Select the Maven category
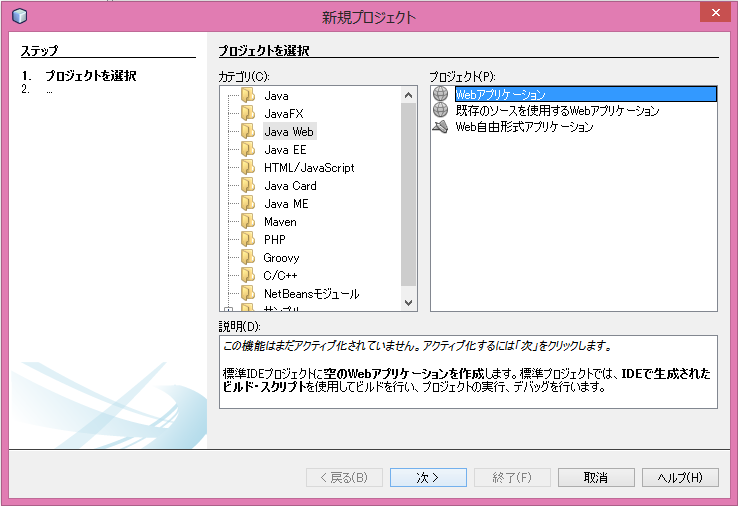The image size is (738, 506). pyautogui.click(x=280, y=221)
